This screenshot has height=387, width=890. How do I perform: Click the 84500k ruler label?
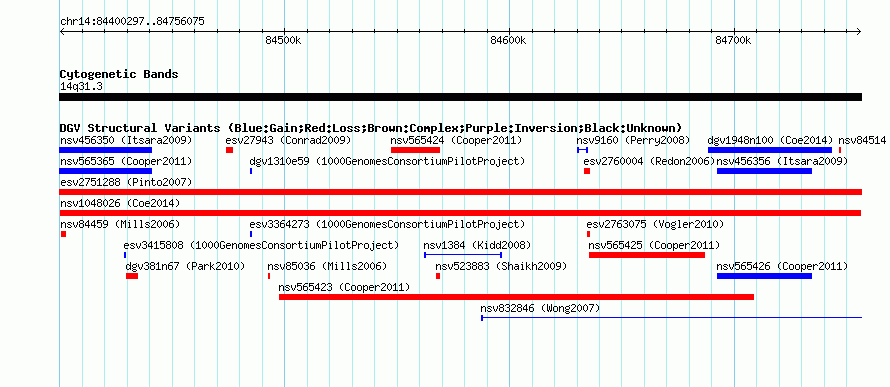click(283, 40)
